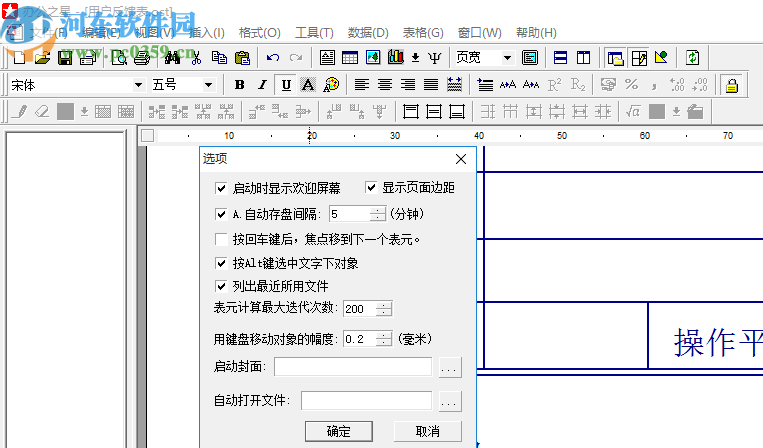
Task: Click the iteration count field 200
Action: pos(360,309)
